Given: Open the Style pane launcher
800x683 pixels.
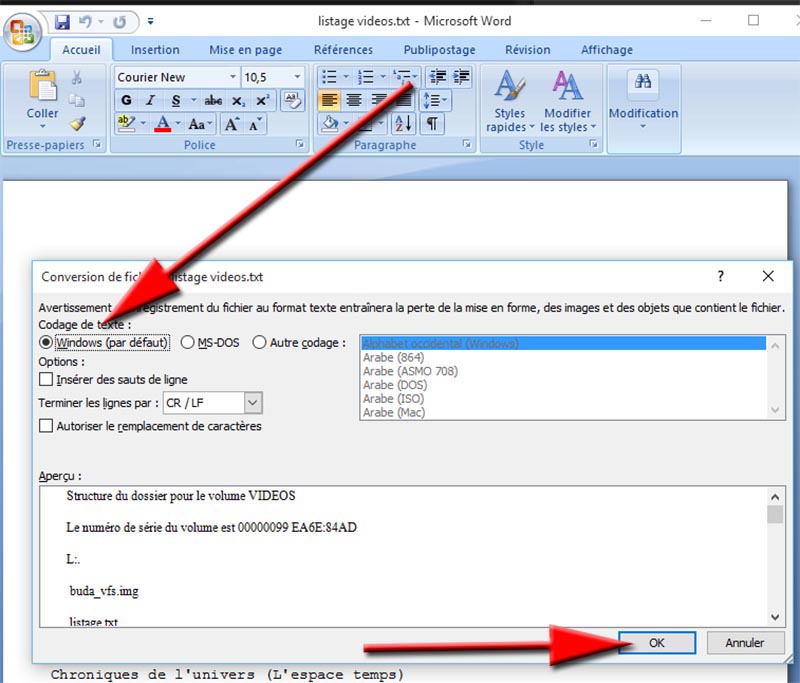Looking at the screenshot, I should [593, 144].
